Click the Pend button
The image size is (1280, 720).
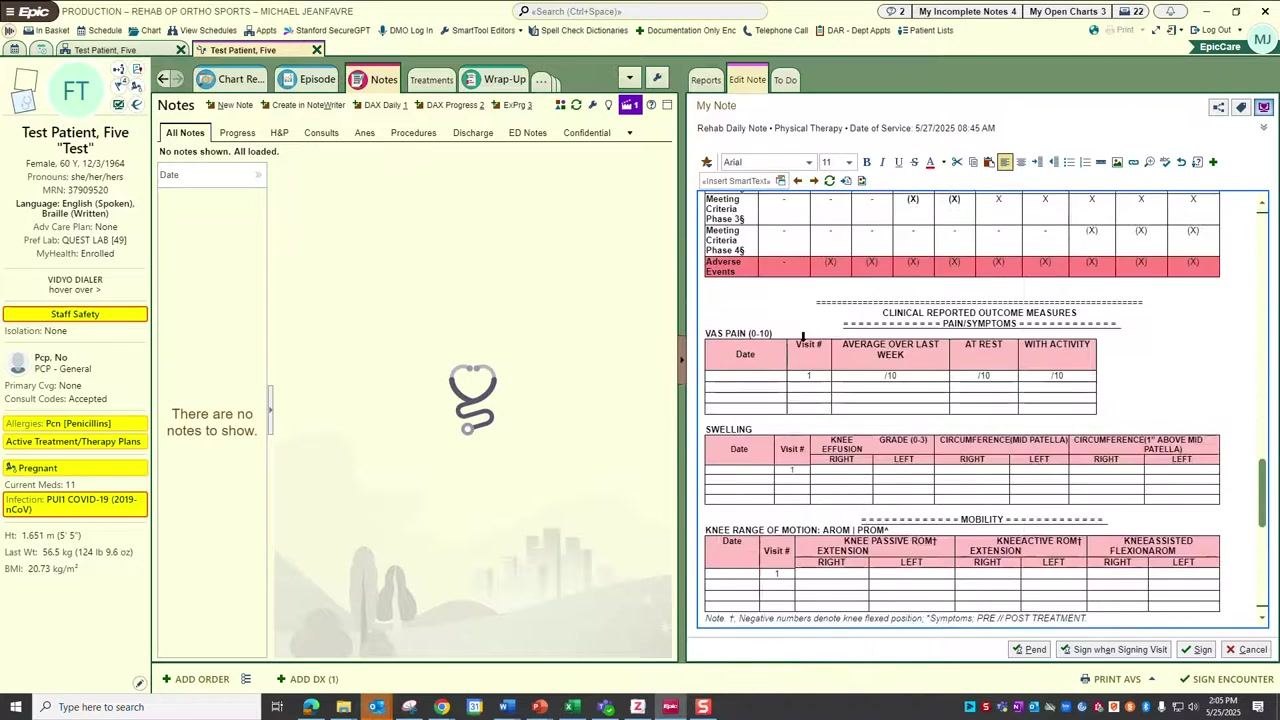[1029, 650]
